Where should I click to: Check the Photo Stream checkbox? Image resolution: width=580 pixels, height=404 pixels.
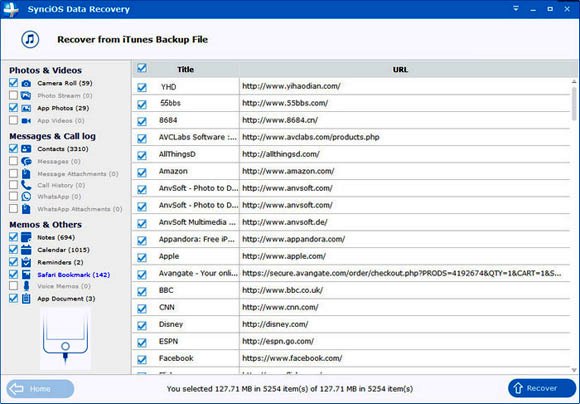tap(13, 95)
